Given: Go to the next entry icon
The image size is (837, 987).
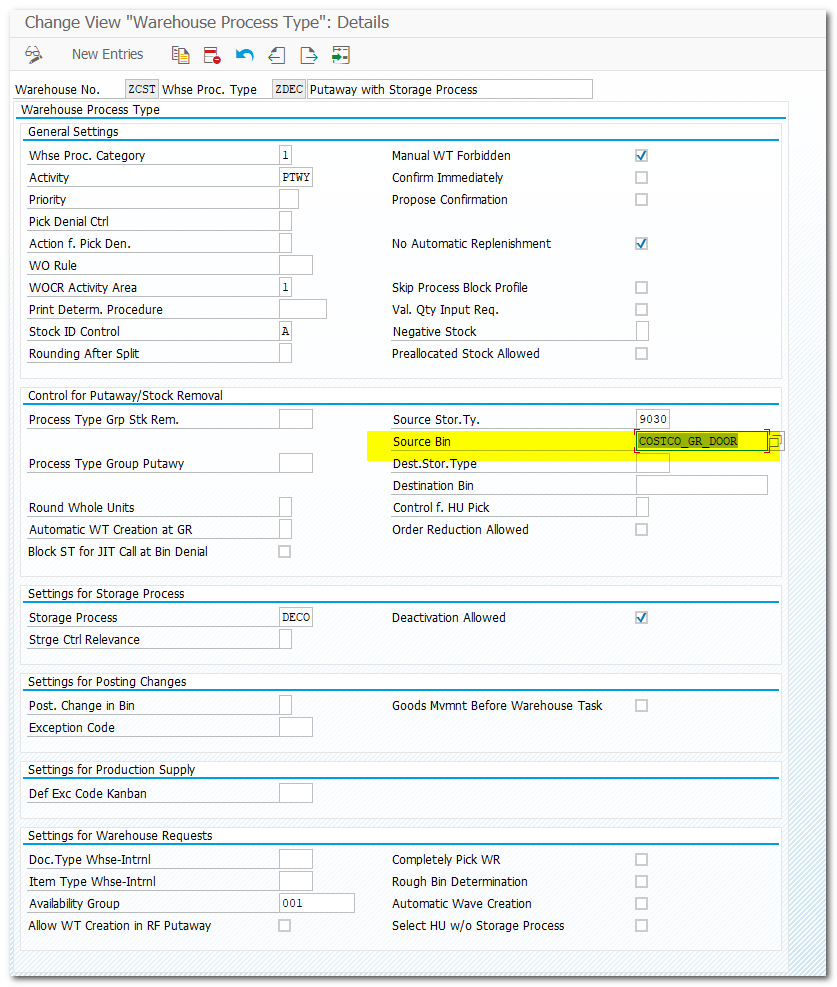Looking at the screenshot, I should pyautogui.click(x=308, y=54).
